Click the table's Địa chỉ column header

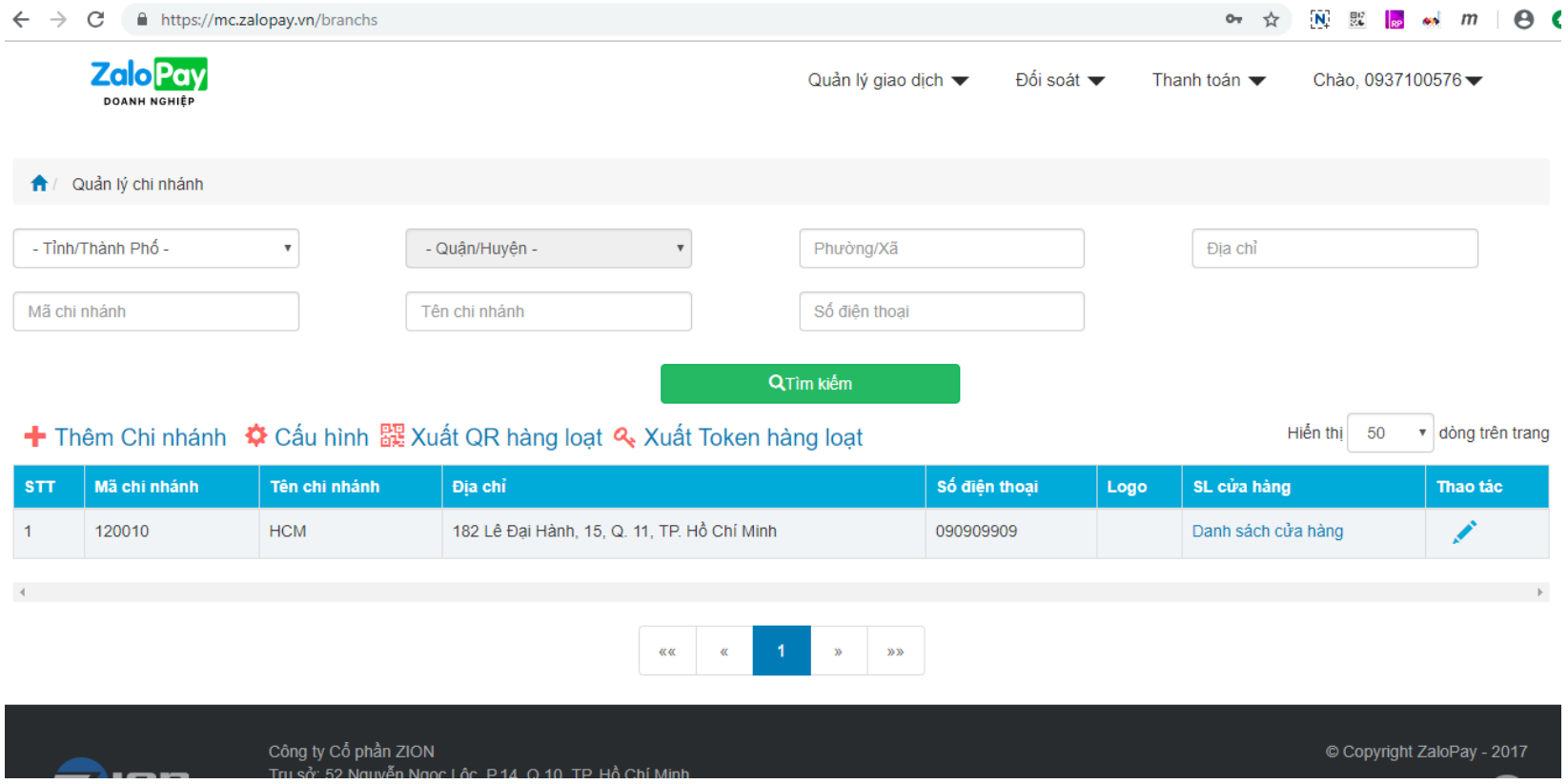[x=683, y=487]
